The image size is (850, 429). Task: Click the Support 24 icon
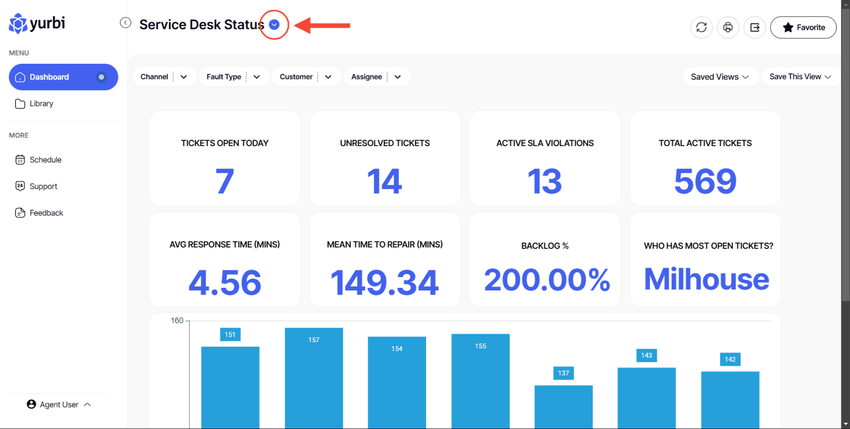20,186
